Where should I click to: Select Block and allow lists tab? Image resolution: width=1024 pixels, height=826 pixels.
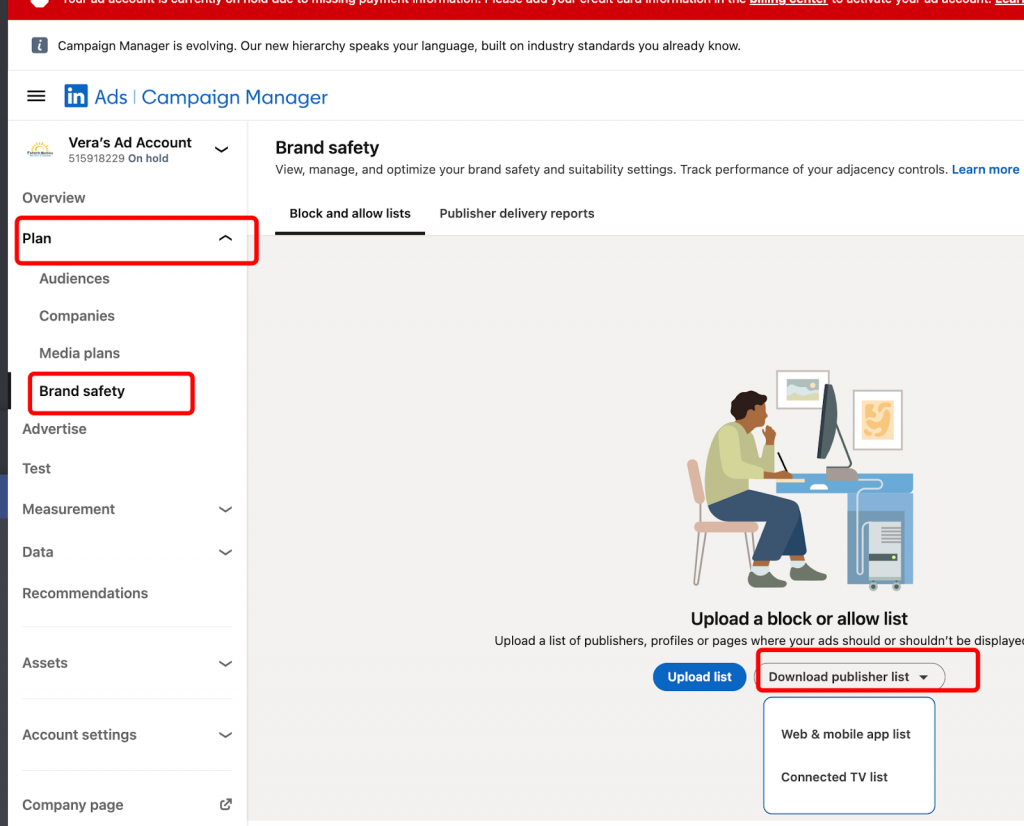click(350, 214)
